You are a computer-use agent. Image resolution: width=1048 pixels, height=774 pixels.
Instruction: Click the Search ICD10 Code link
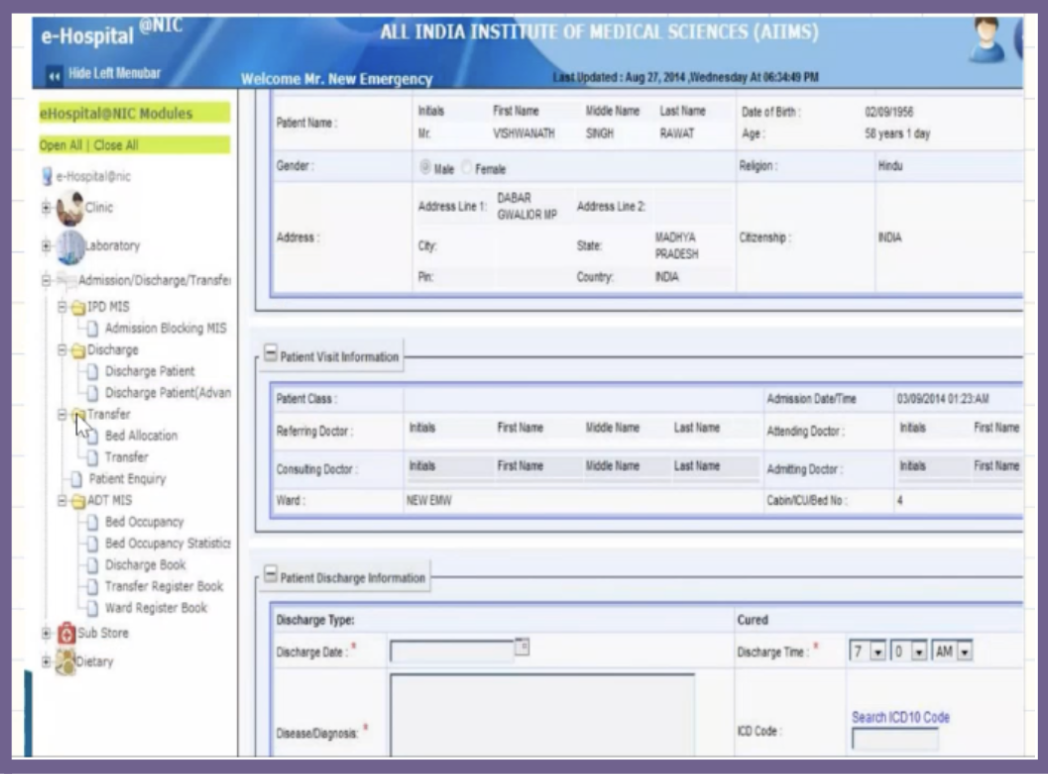[900, 717]
